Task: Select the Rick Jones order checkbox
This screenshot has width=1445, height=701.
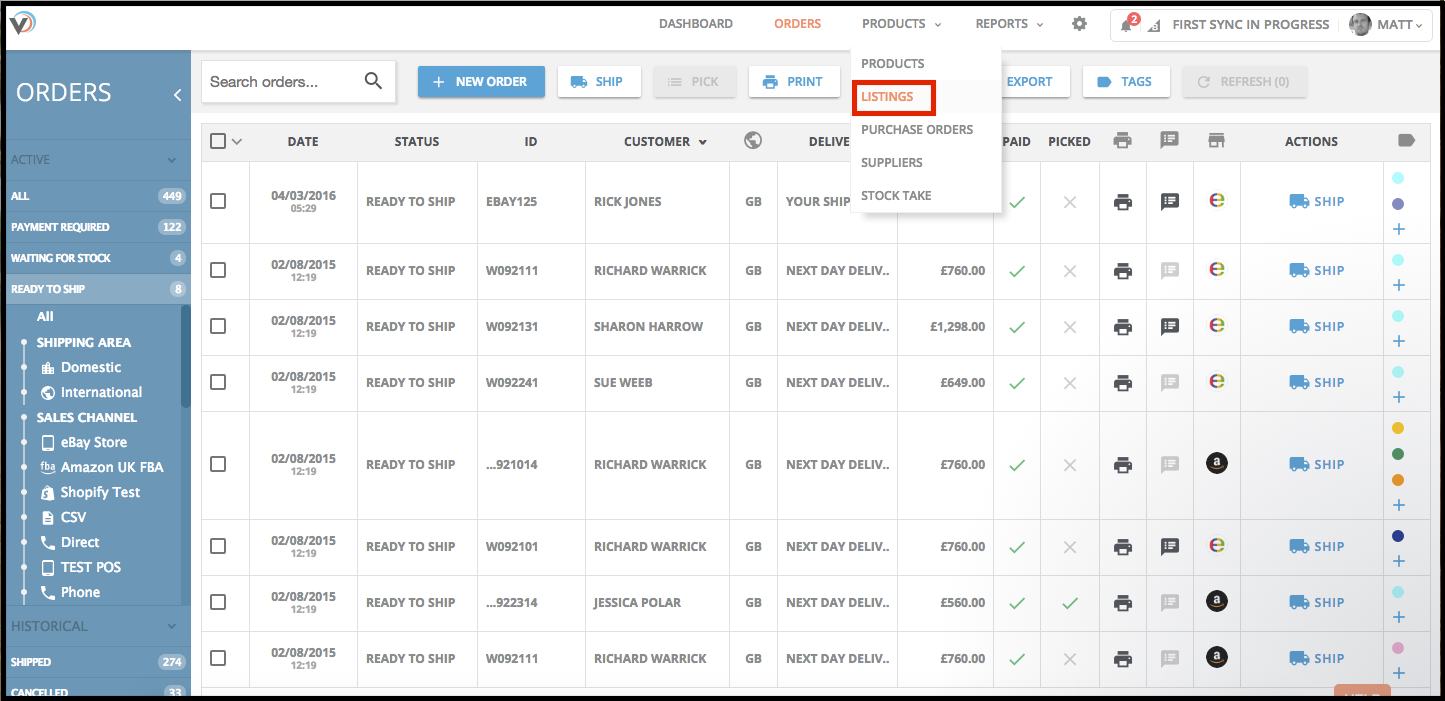Action: 218,201
